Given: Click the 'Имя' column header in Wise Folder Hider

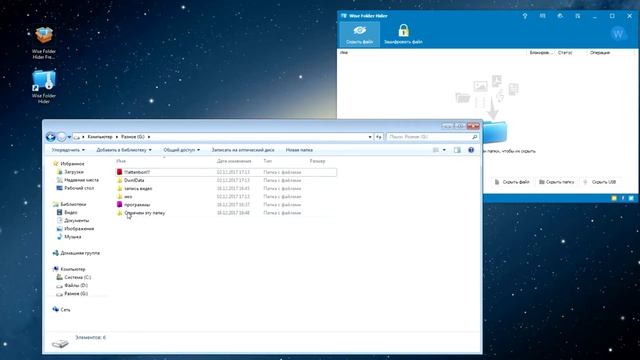Looking at the screenshot, I should pyautogui.click(x=344, y=53).
